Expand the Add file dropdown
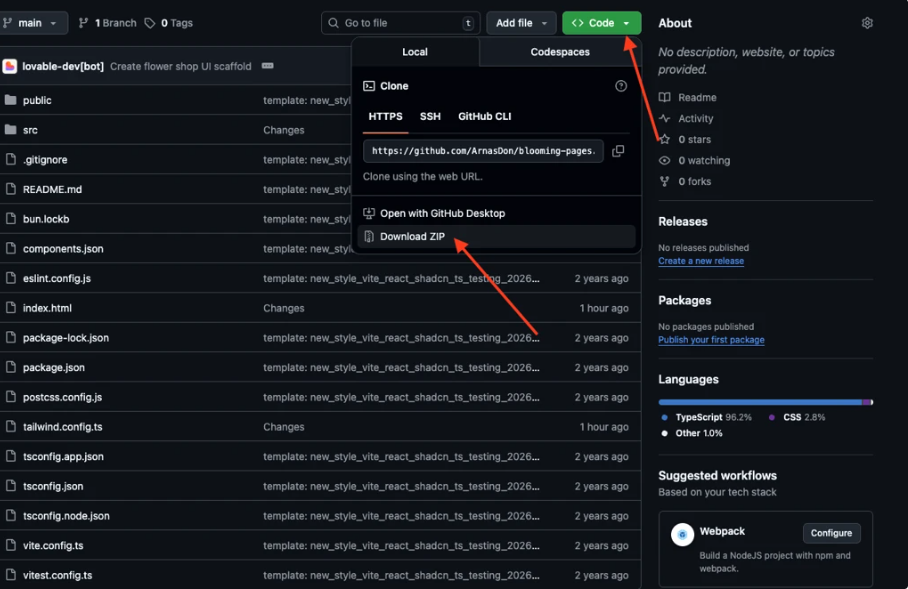The height and width of the screenshot is (589, 908). click(x=521, y=23)
